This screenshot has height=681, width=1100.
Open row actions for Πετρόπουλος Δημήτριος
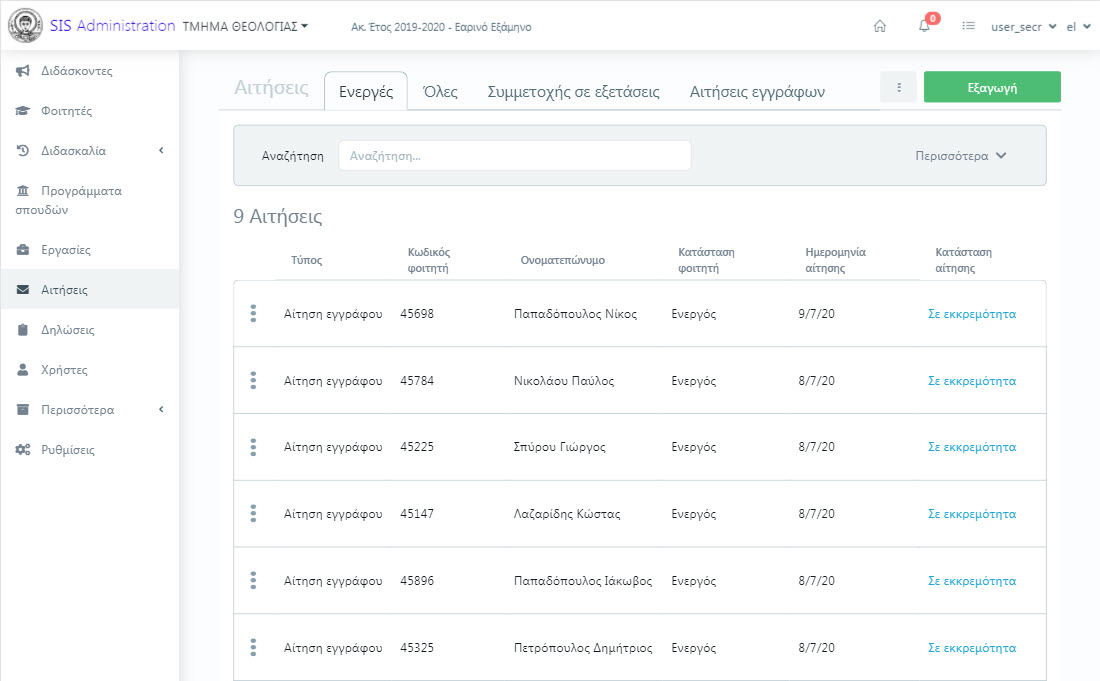253,647
